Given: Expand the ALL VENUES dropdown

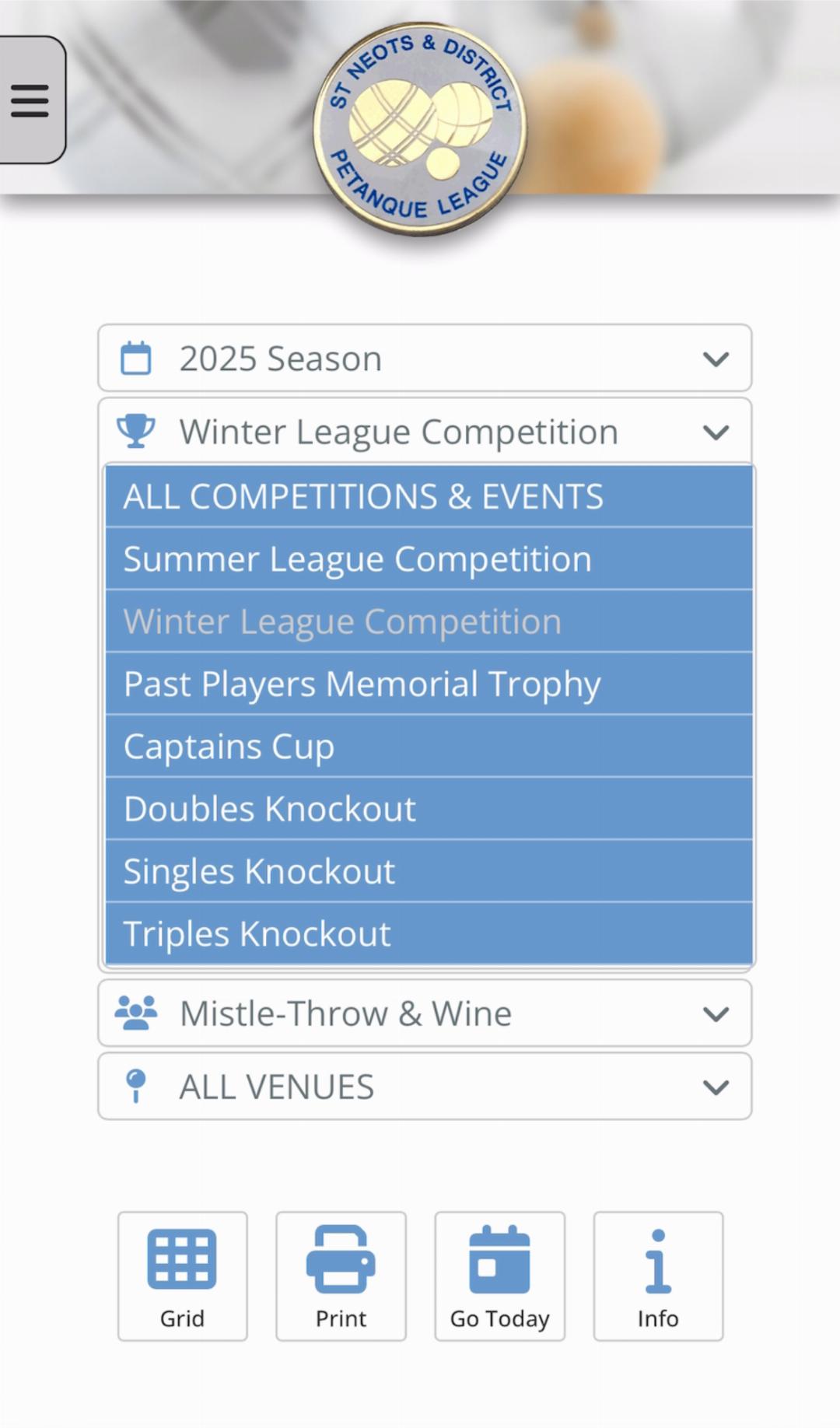Looking at the screenshot, I should pyautogui.click(x=716, y=1087).
